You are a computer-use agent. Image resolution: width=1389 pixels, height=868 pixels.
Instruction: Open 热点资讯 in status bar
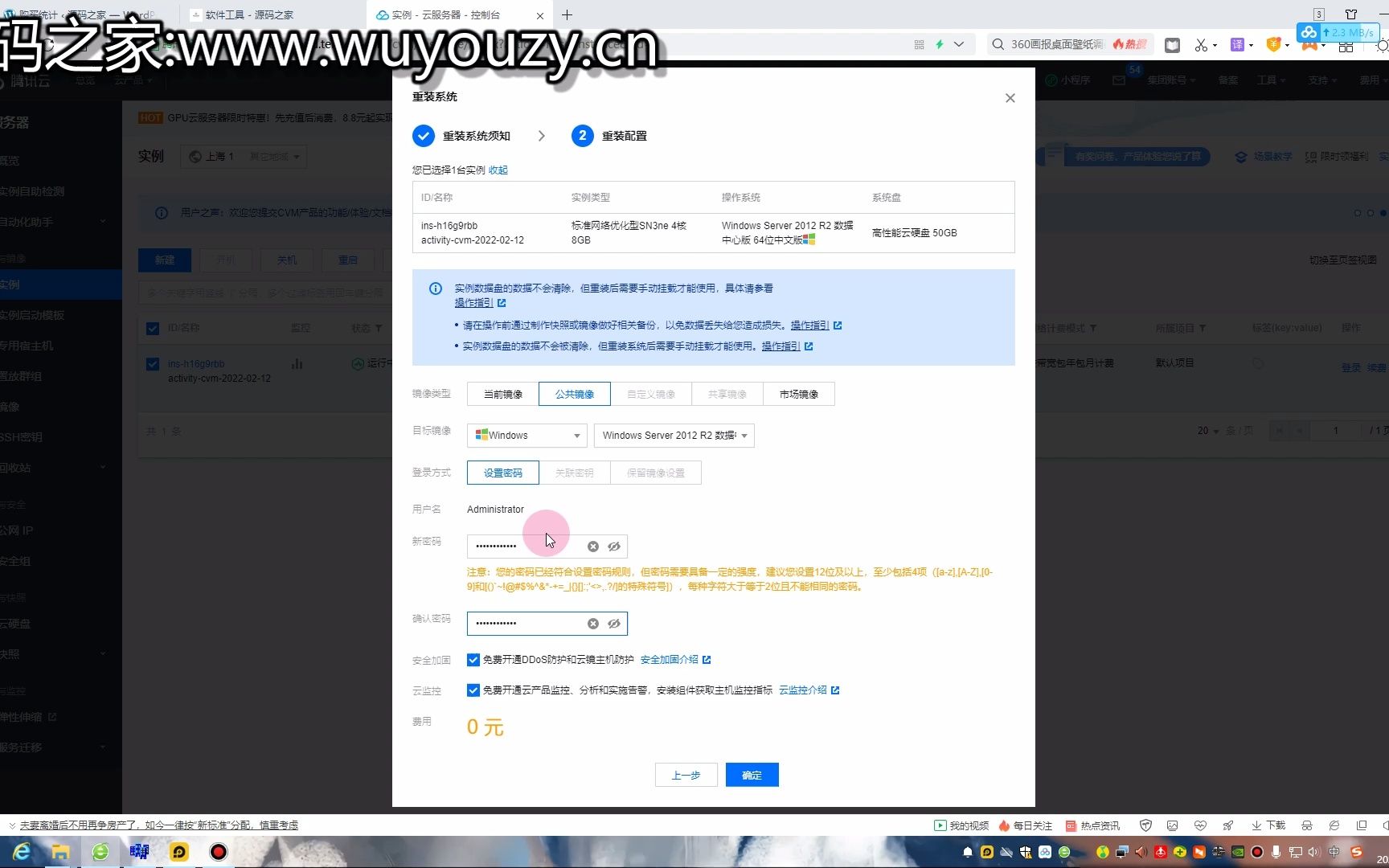click(x=1092, y=825)
